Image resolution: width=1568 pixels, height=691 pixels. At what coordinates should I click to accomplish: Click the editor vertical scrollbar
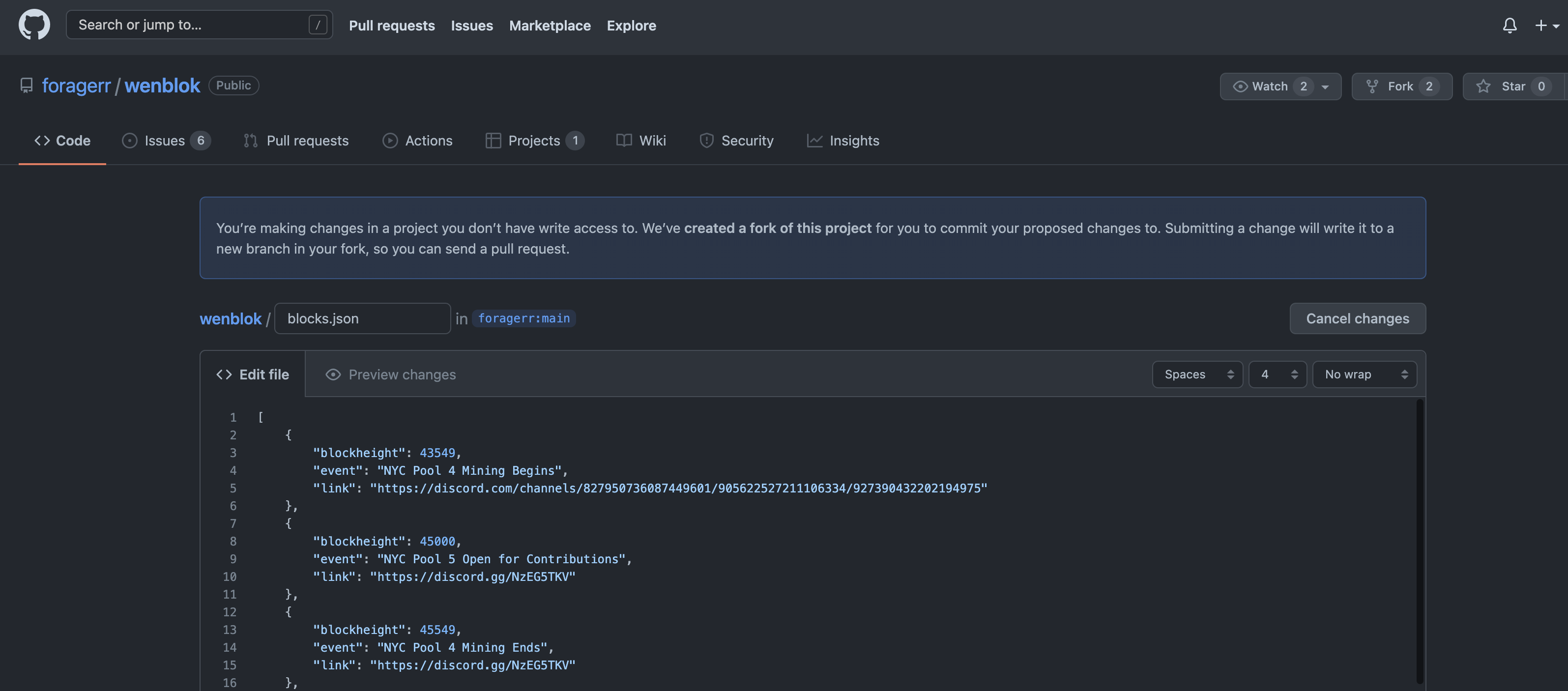pos(1420,542)
